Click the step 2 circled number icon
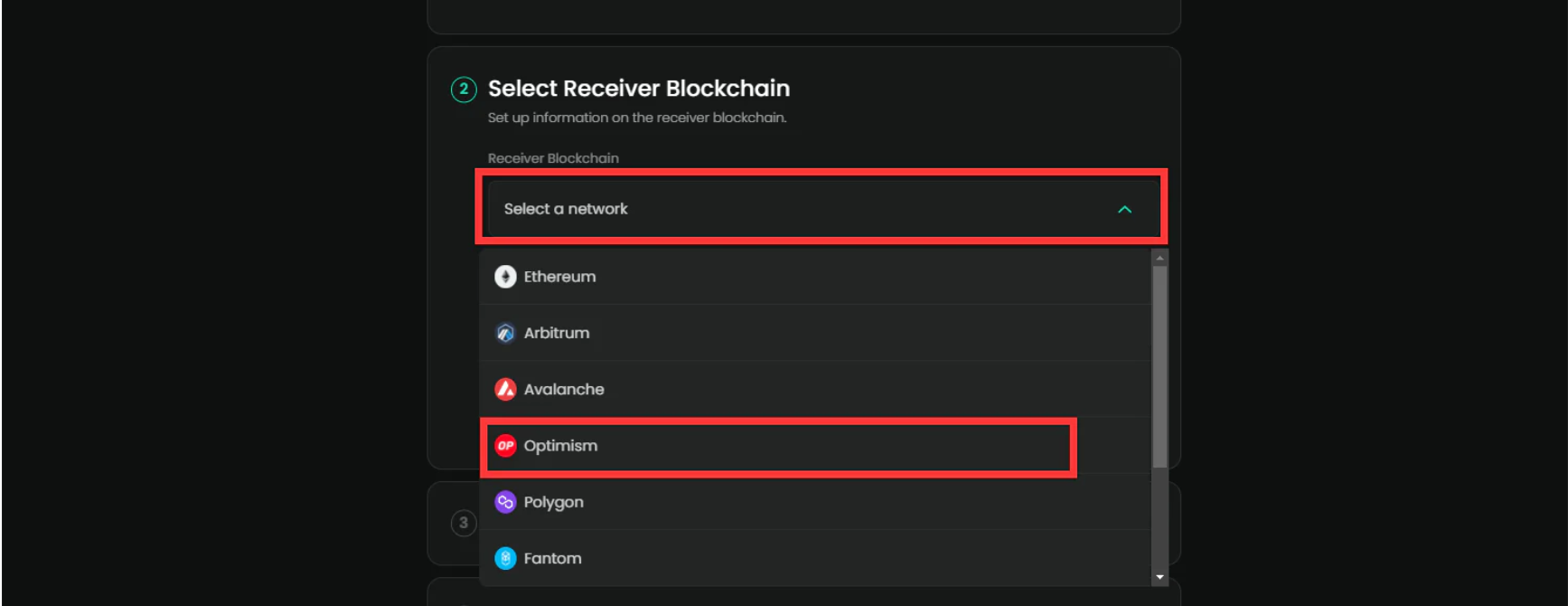The width and height of the screenshot is (1568, 606). click(x=464, y=89)
